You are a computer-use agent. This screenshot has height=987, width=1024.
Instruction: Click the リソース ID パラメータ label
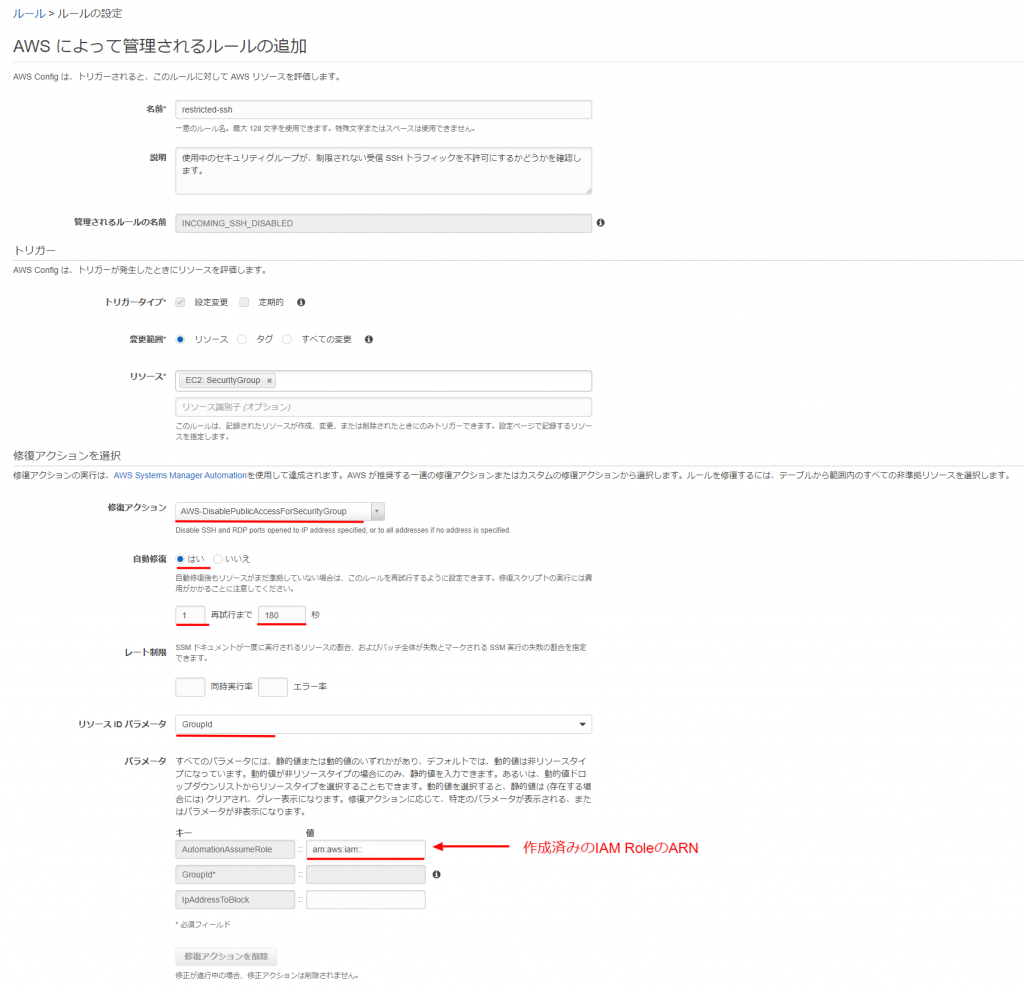[122, 724]
